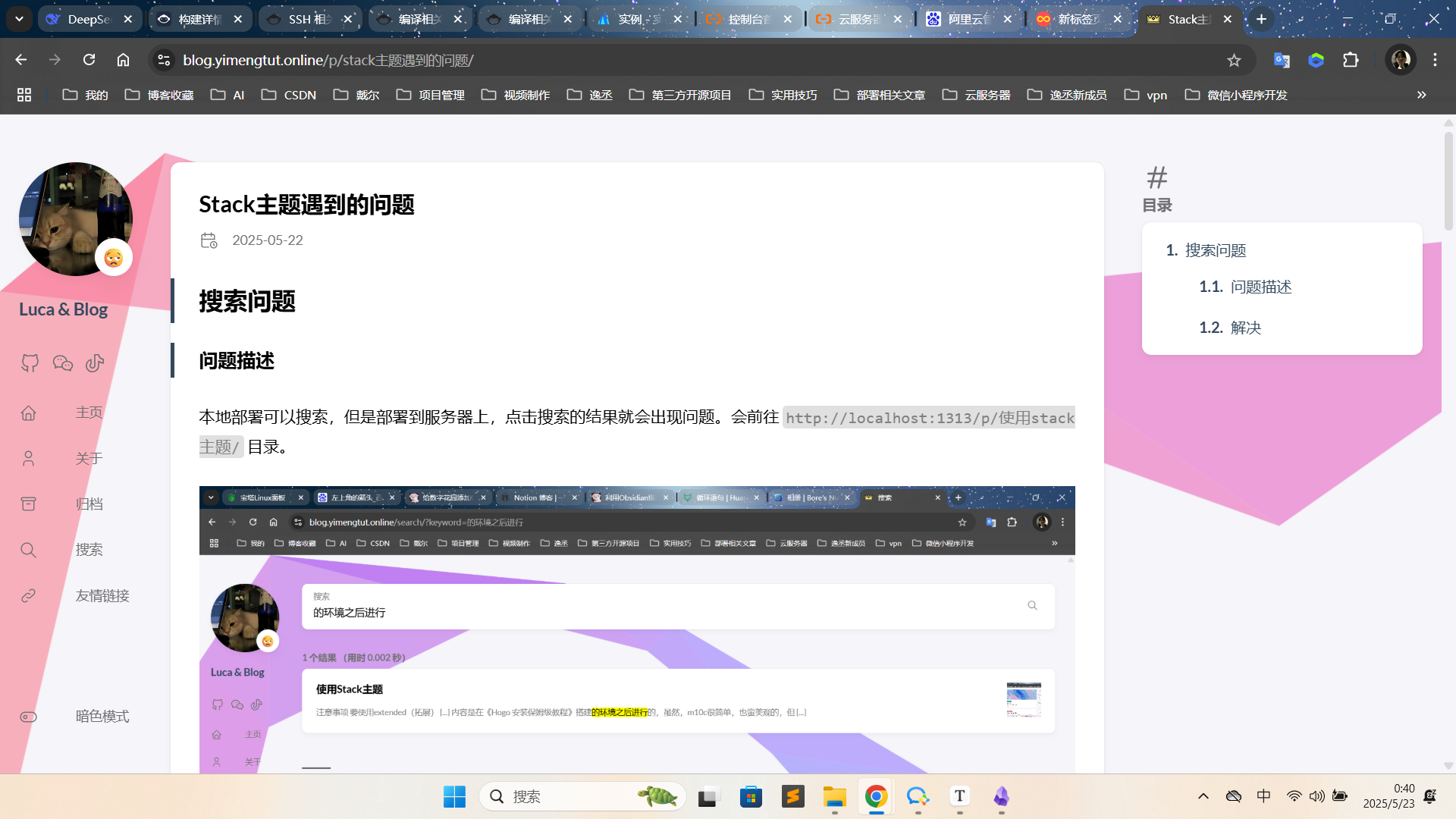Click the WeChat social icon

coord(62,363)
